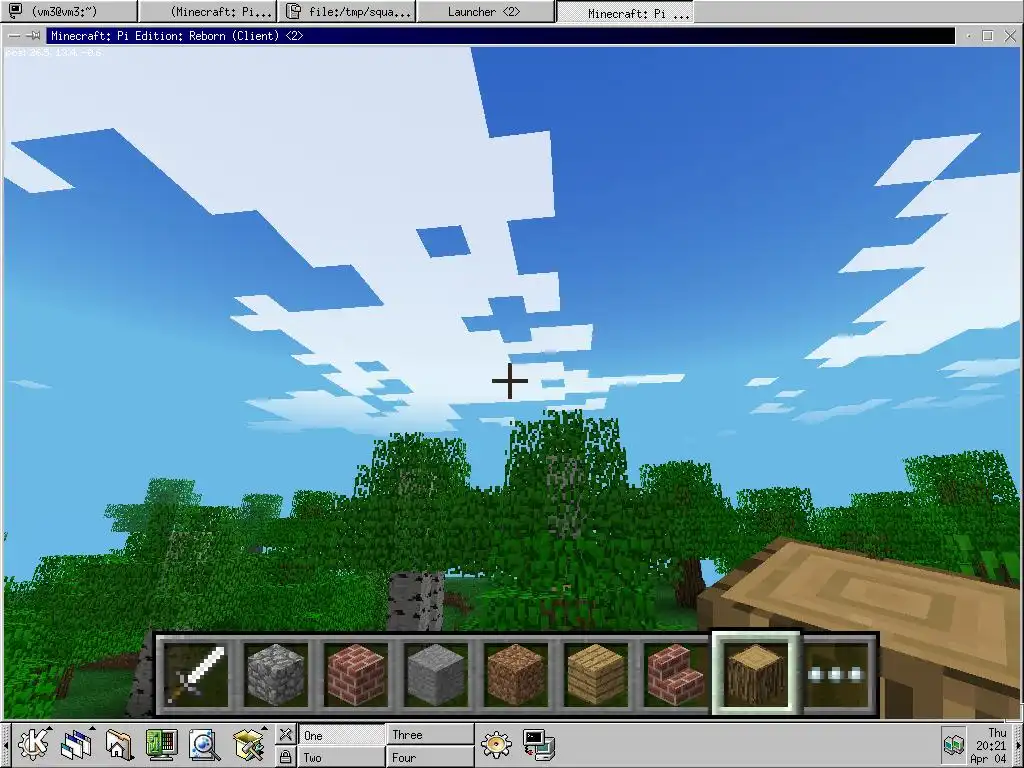
Task: Open window menu dash icon in title bar
Action: (x=14, y=36)
